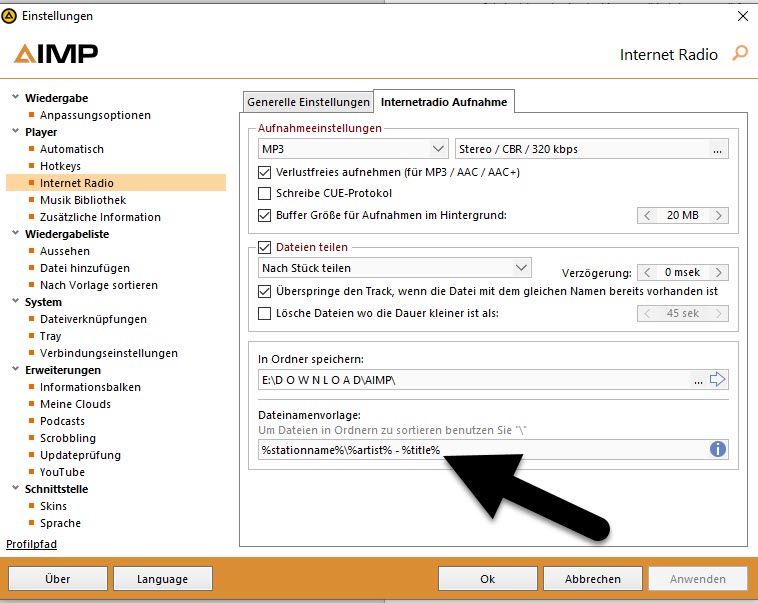Decrease buffer size with left arrow
The width and height of the screenshot is (758, 603).
tap(647, 216)
